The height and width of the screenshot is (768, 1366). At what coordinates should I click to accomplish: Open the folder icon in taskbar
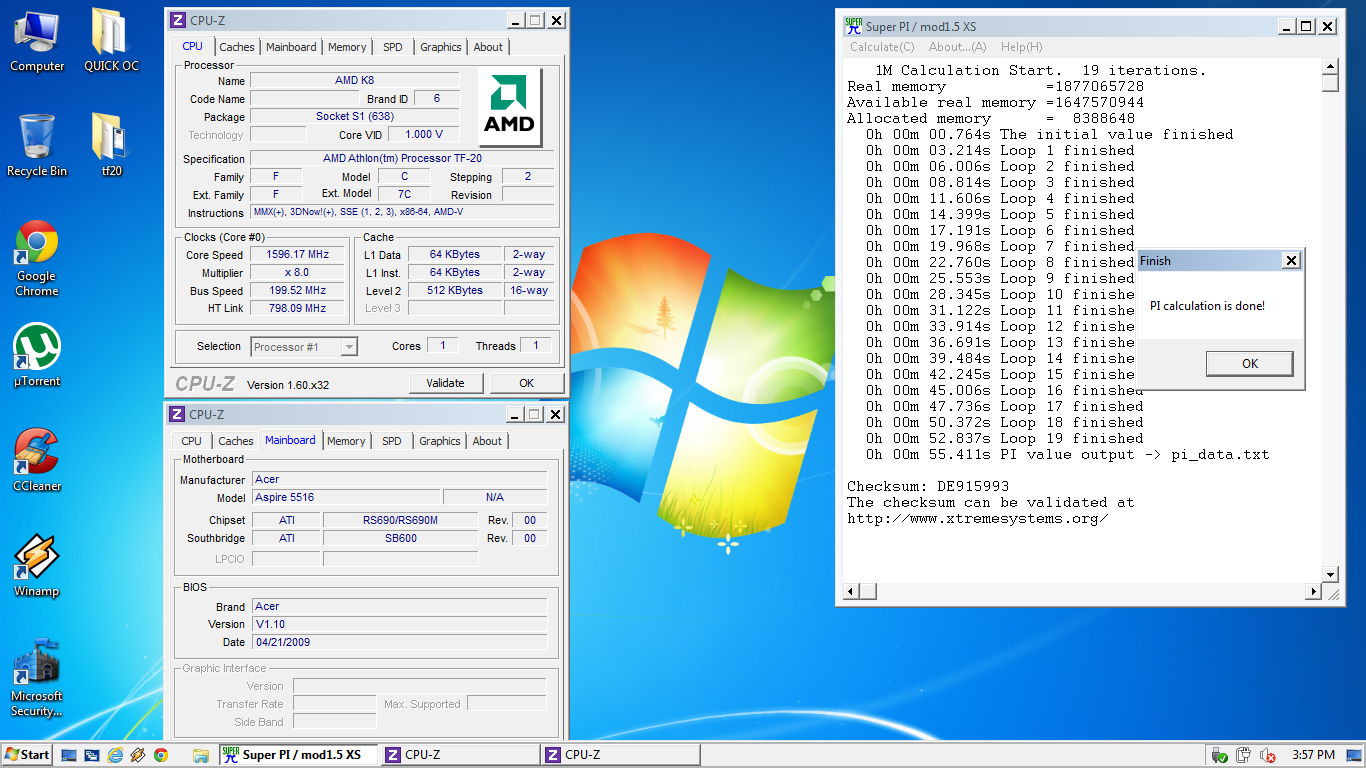point(201,755)
